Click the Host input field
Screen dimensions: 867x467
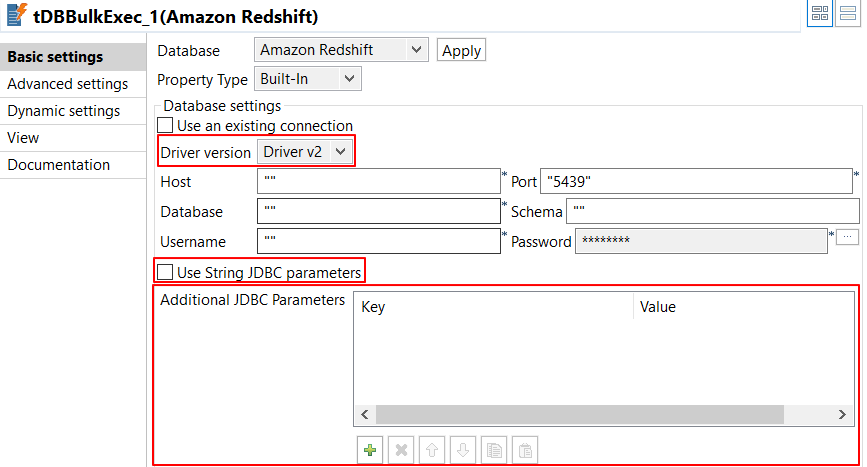tap(378, 181)
